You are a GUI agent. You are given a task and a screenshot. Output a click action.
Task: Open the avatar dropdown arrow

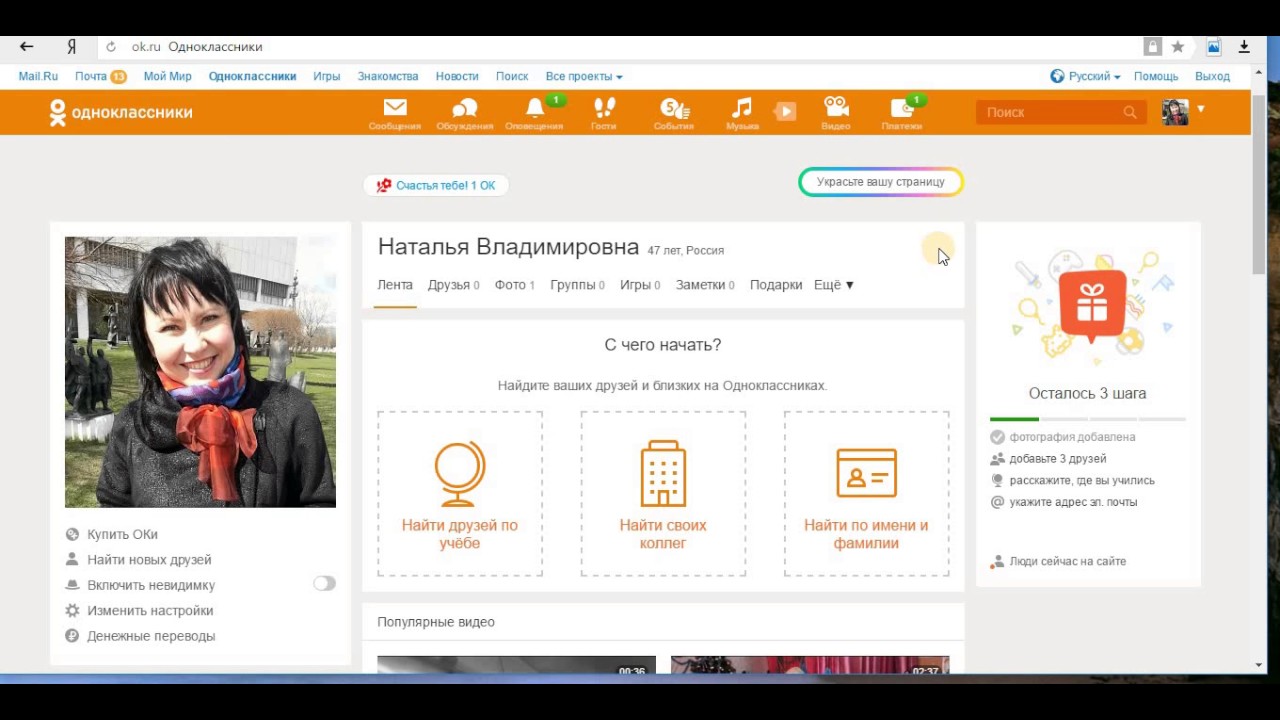[1200, 109]
